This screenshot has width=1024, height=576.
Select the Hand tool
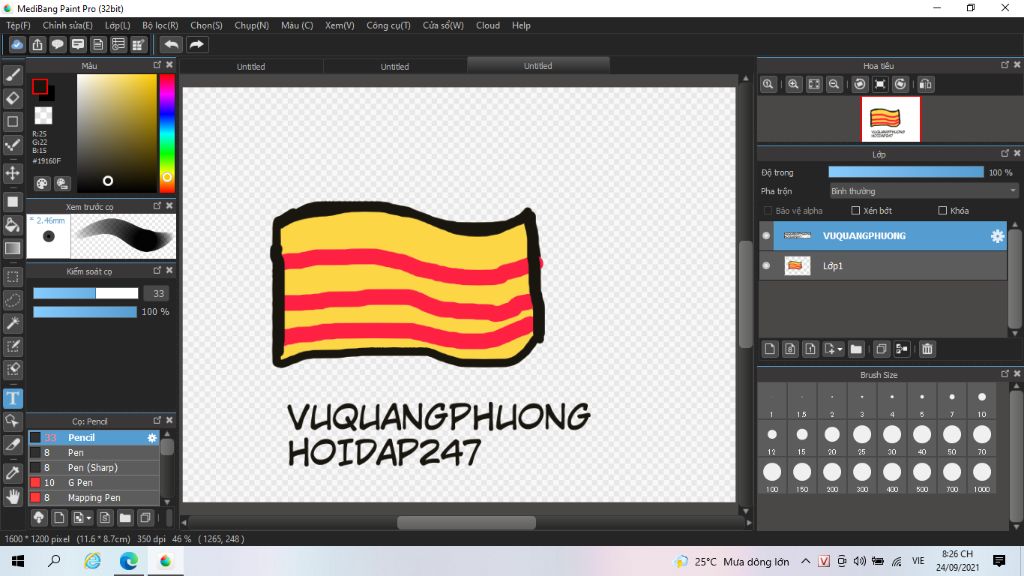click(x=12, y=496)
